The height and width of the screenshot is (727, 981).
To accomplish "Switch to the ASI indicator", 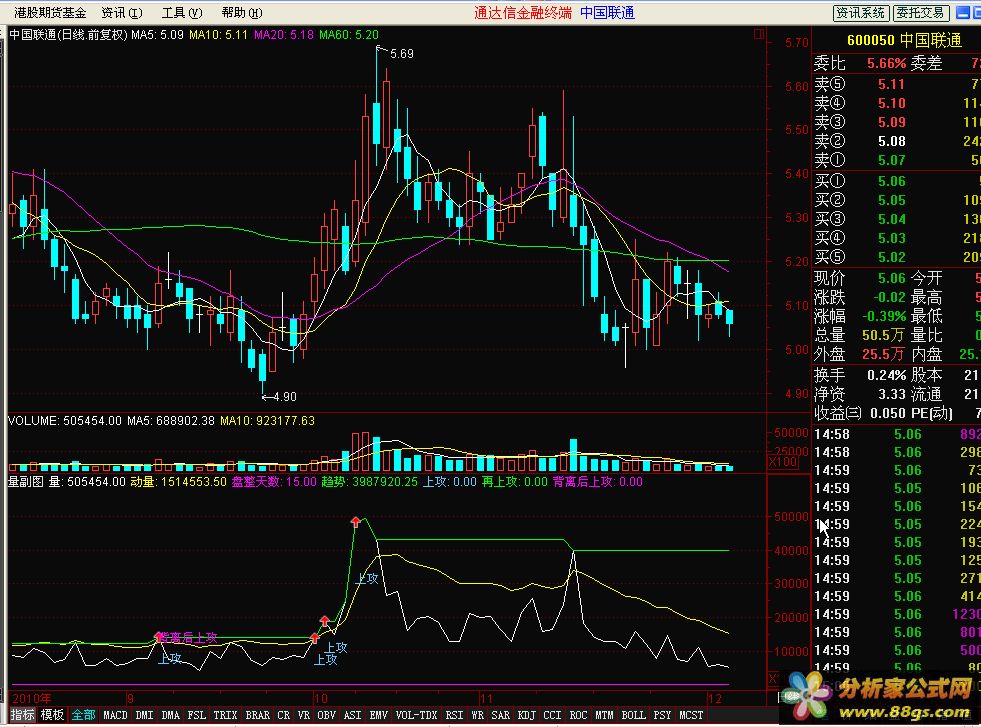I will tap(353, 714).
